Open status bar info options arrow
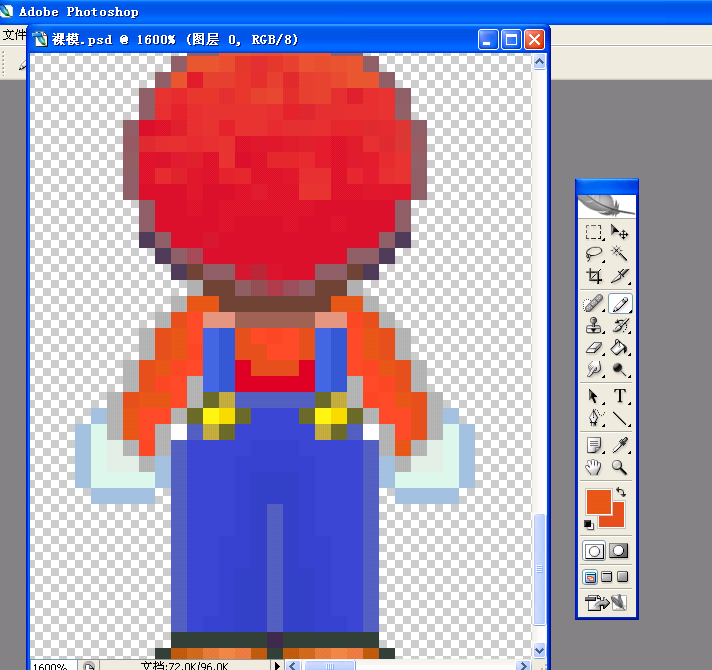The image size is (712, 670). 277,665
